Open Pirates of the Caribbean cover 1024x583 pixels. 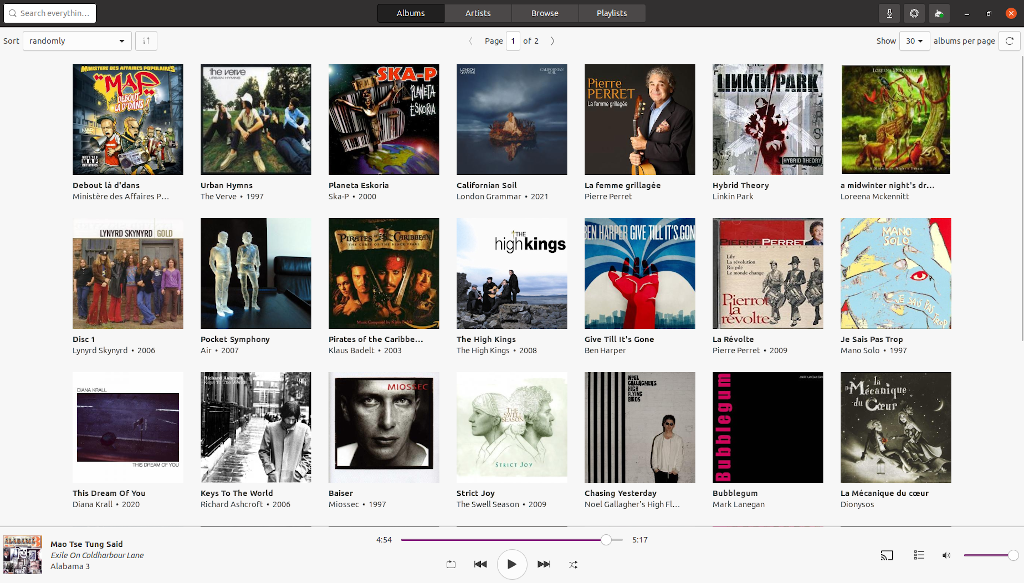384,274
